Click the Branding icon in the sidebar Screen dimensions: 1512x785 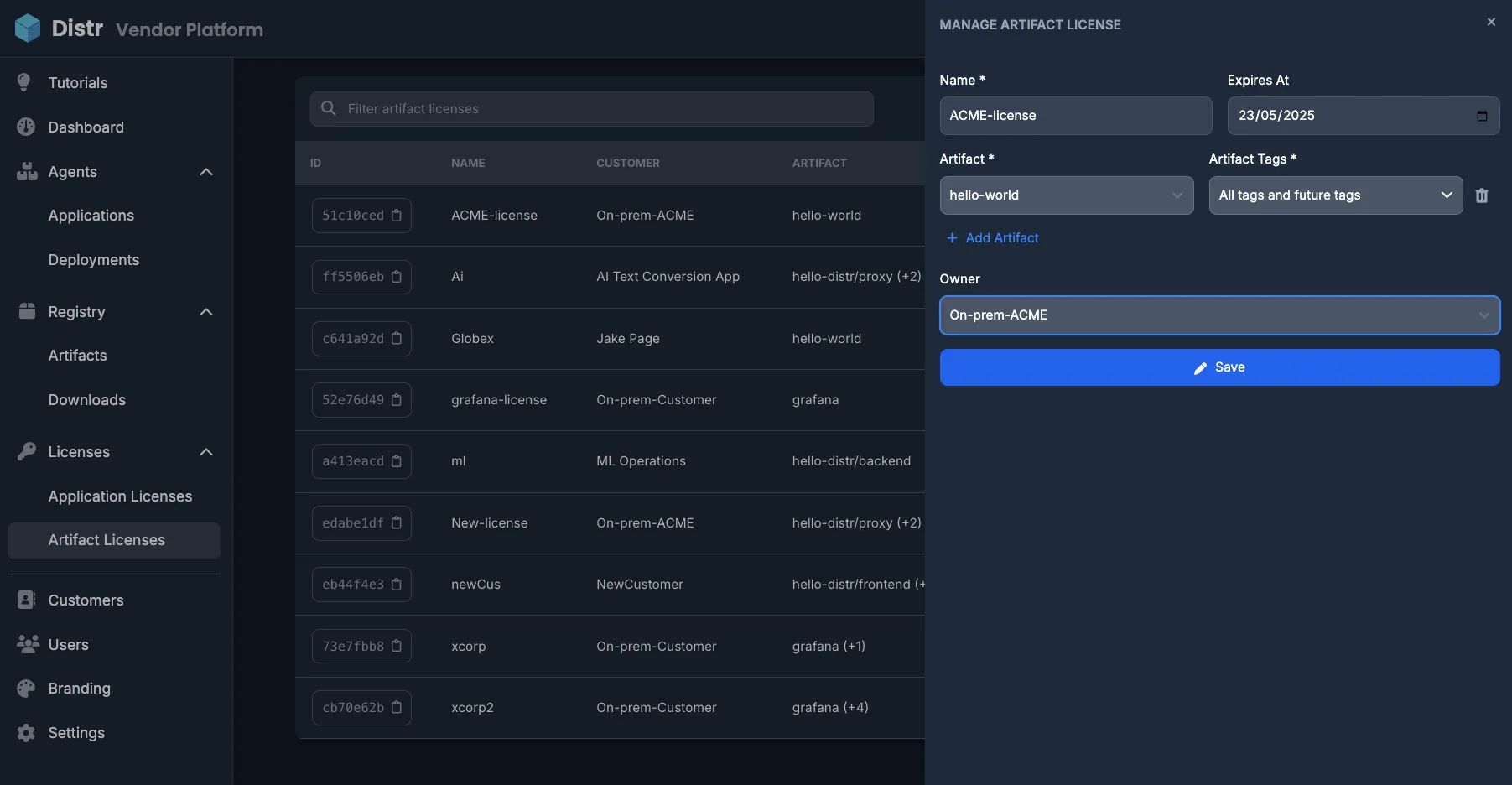27,688
